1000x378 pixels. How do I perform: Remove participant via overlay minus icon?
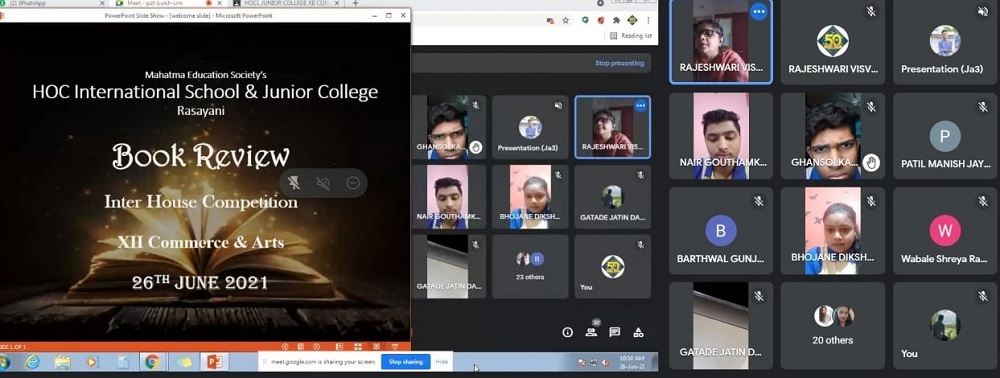tap(353, 184)
